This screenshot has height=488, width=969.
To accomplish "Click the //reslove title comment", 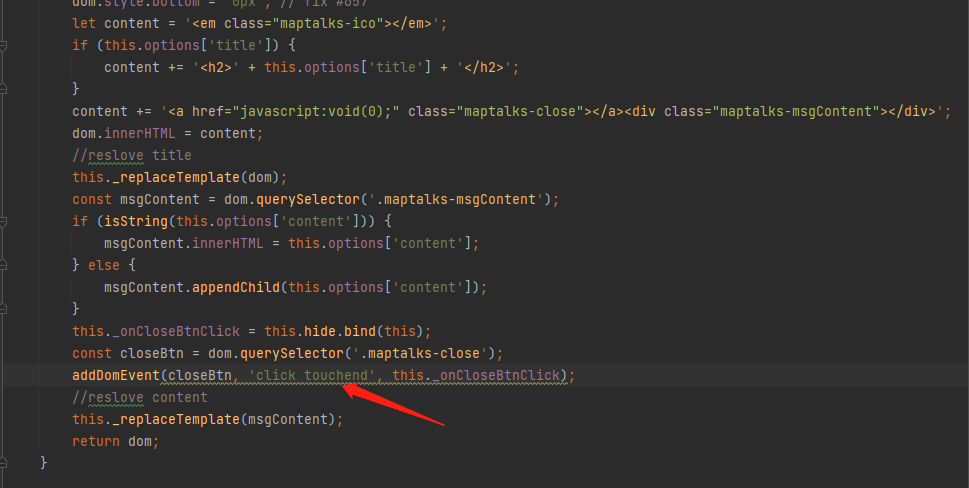I will (132, 155).
